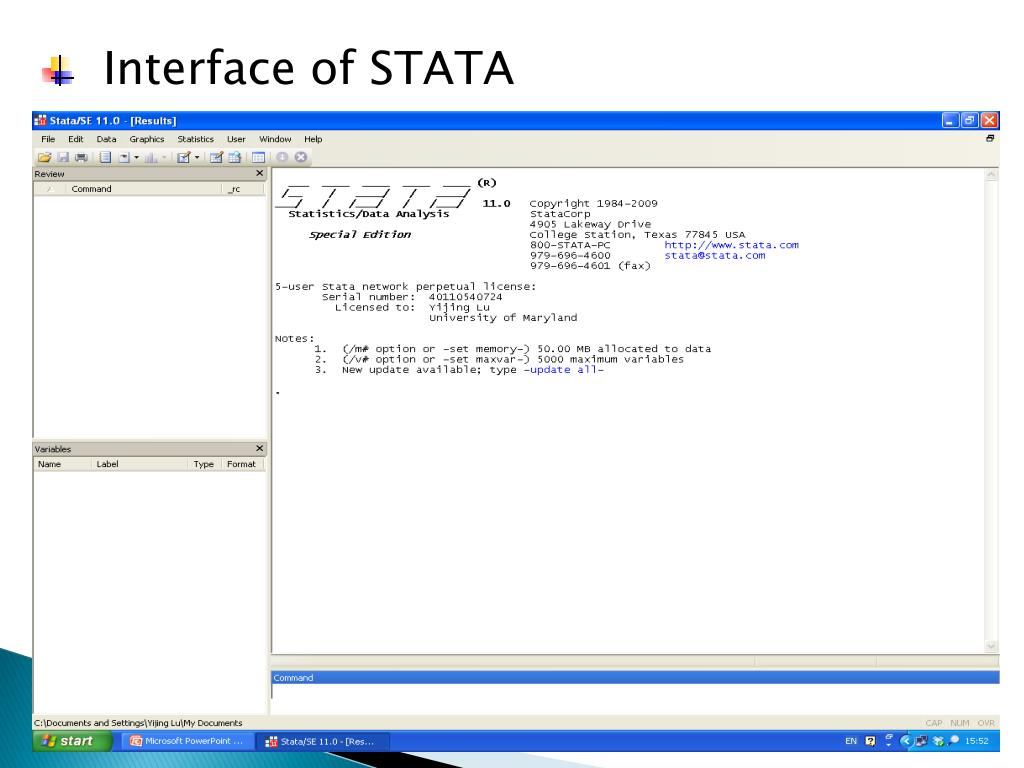Click the NUM status indicator
Viewport: 1024px width, 768px height.
pyautogui.click(x=960, y=723)
